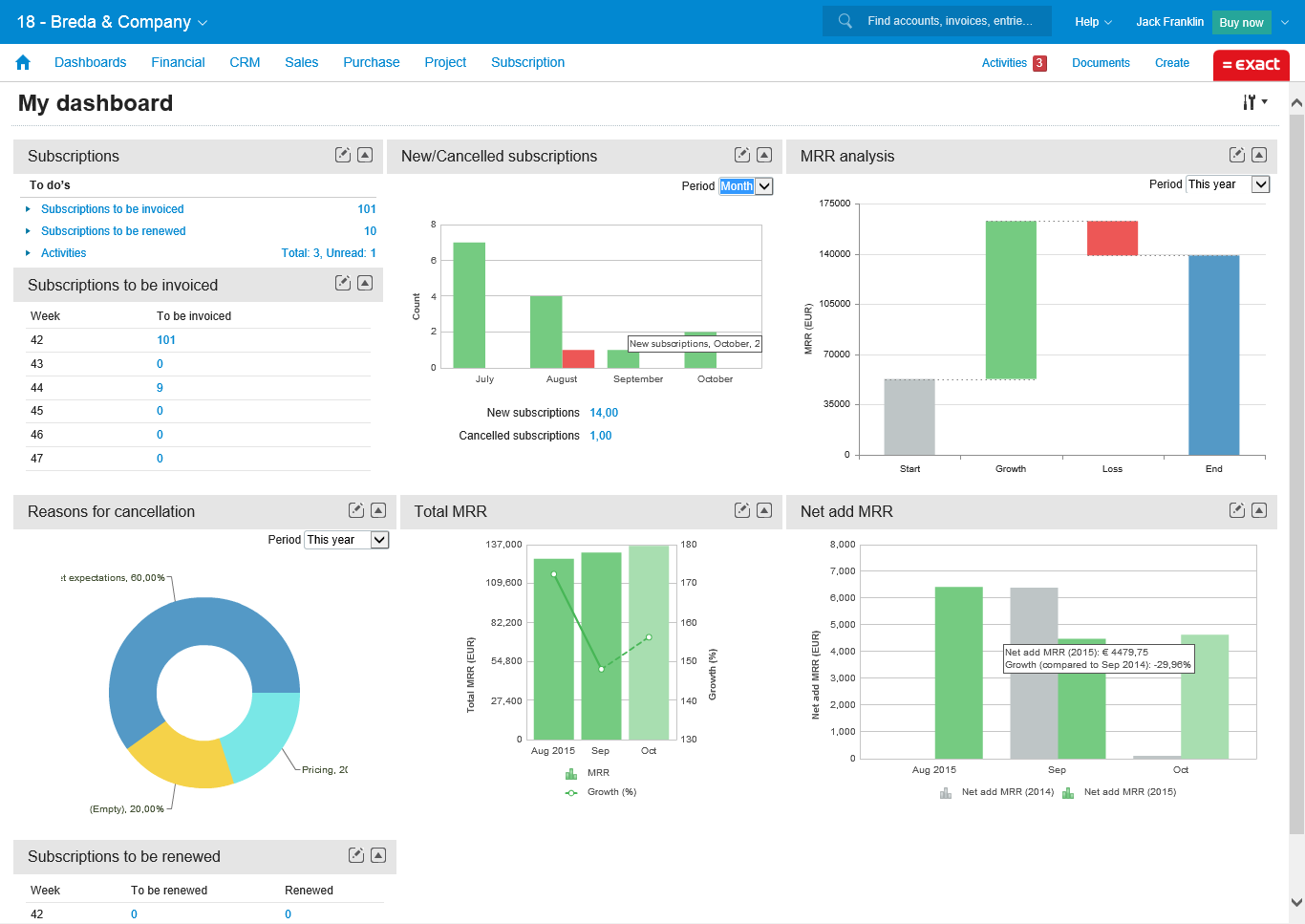
Task: Open dashboard tools settings icon
Action: click(x=1254, y=102)
